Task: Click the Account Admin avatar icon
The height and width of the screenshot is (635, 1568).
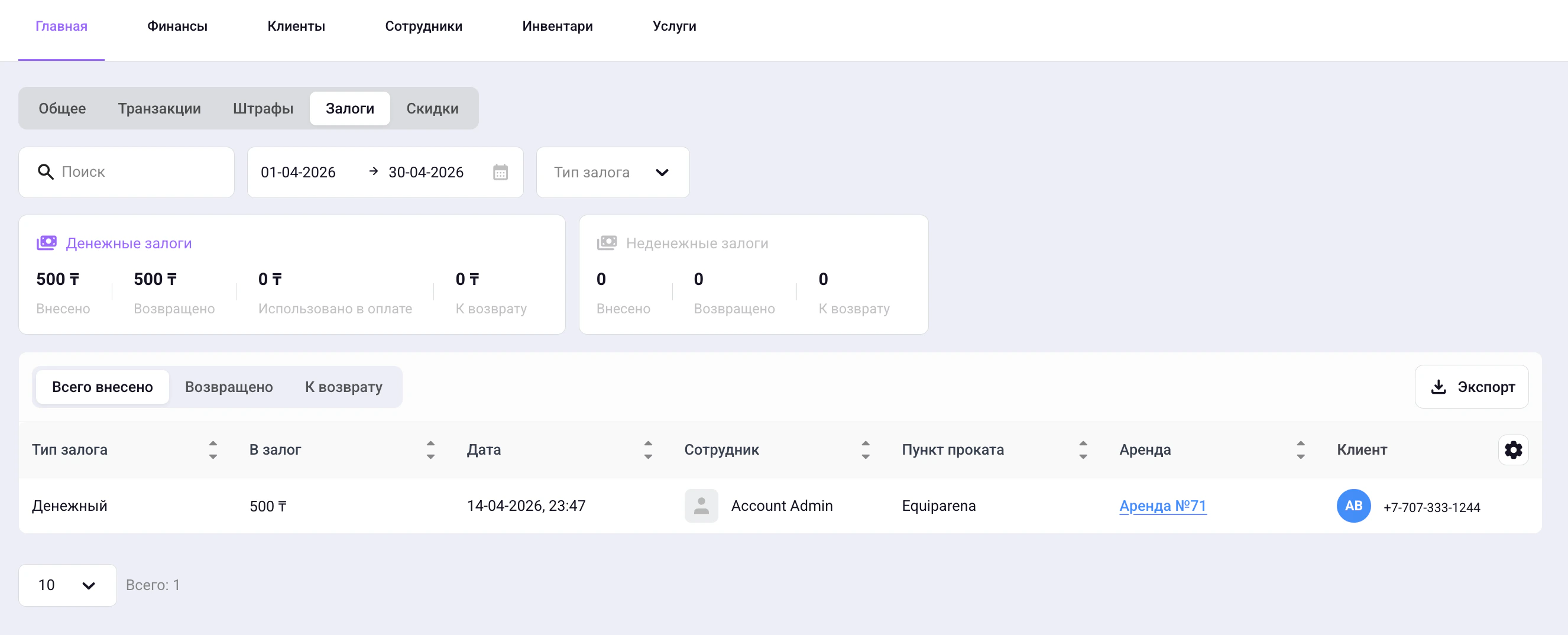Action: coord(701,506)
